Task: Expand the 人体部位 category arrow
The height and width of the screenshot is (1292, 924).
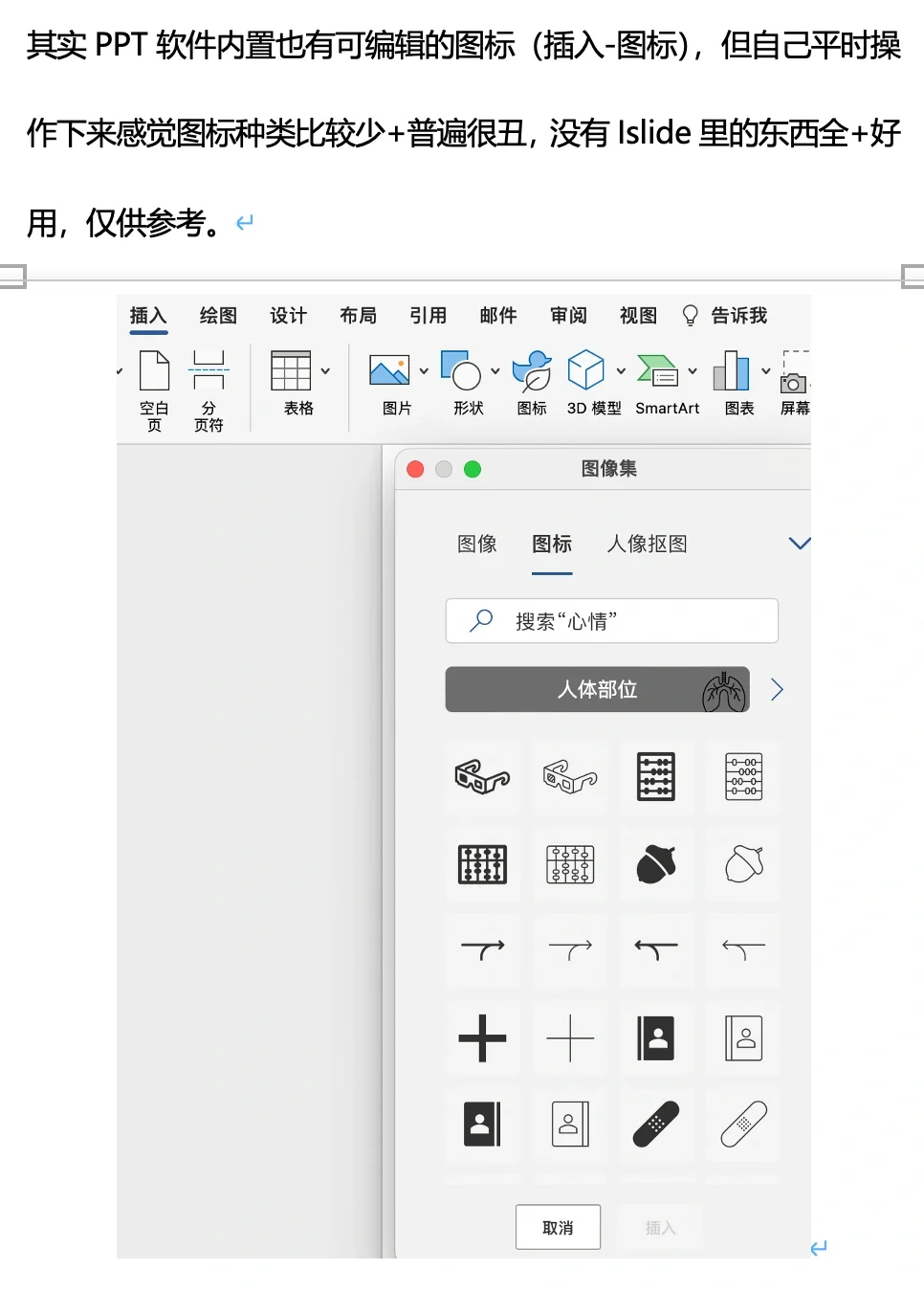Action: point(777,689)
